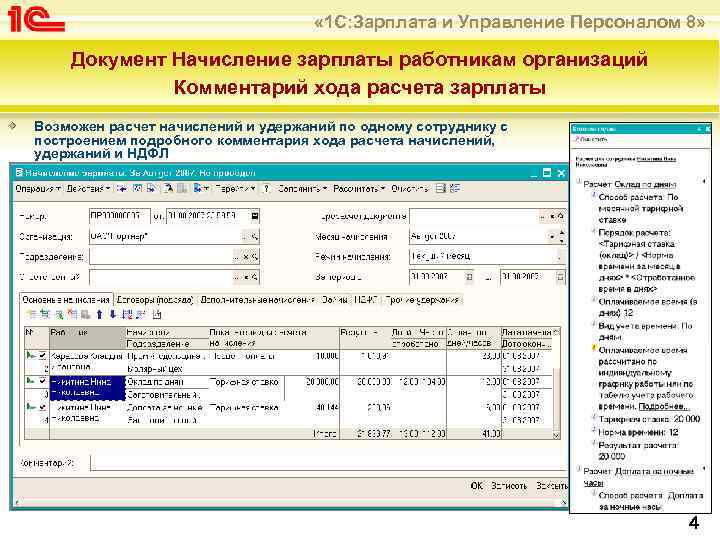
Task: Click the OK button
Action: [x=477, y=486]
